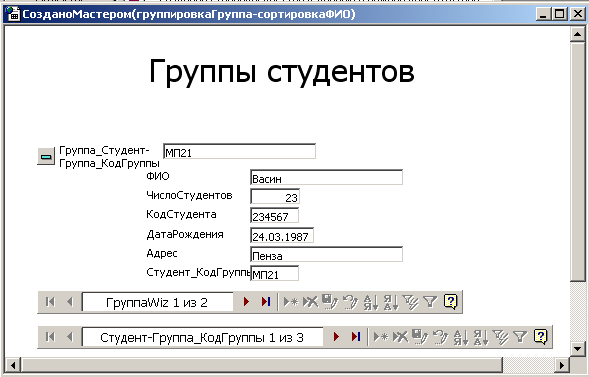
Task: Click the Студент_КодГруппы field МП21
Action: 275,273
